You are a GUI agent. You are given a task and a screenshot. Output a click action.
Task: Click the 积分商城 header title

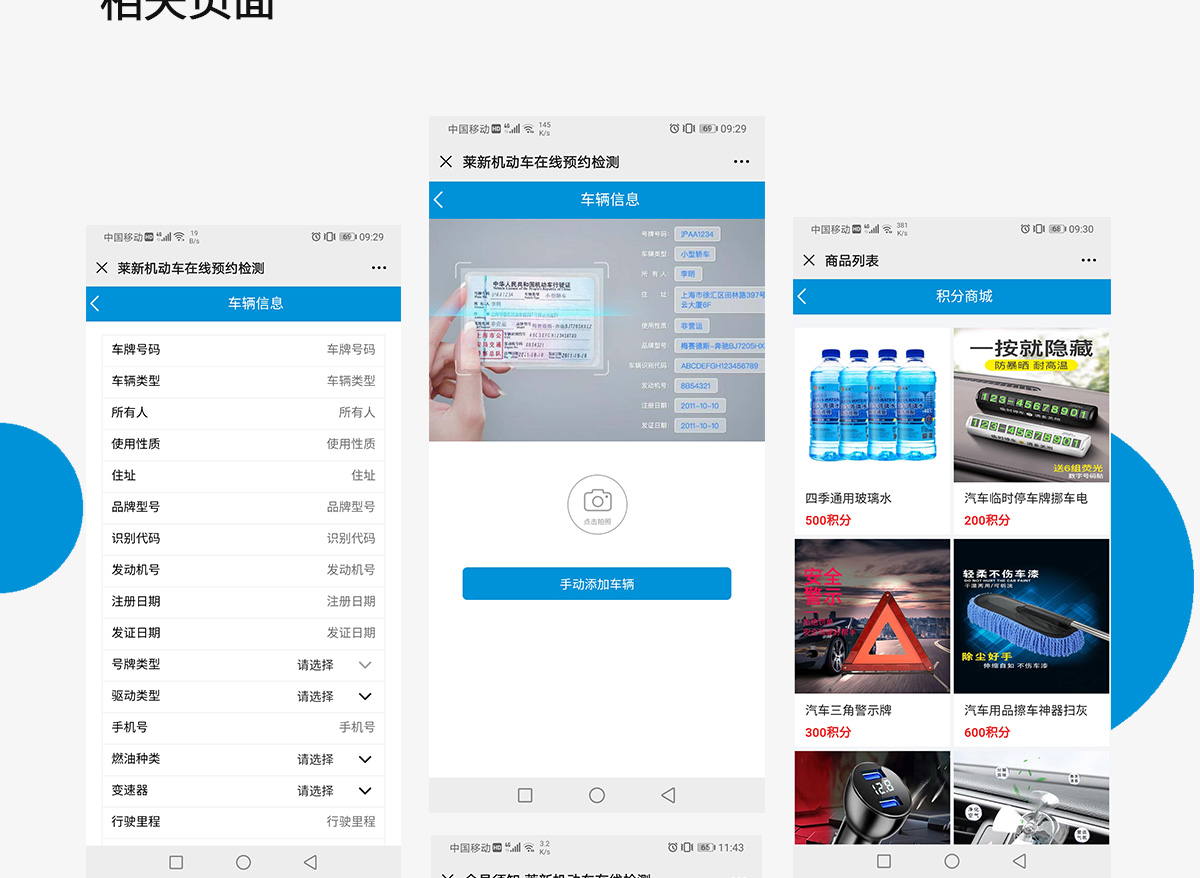[964, 296]
